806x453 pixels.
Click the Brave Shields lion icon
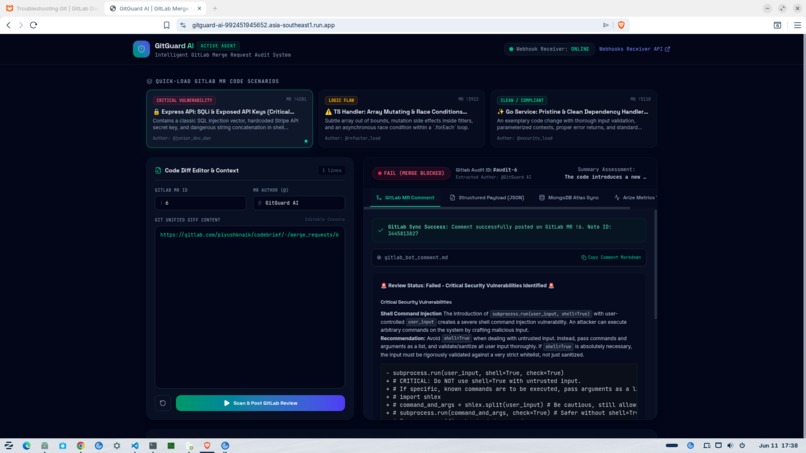click(x=621, y=25)
